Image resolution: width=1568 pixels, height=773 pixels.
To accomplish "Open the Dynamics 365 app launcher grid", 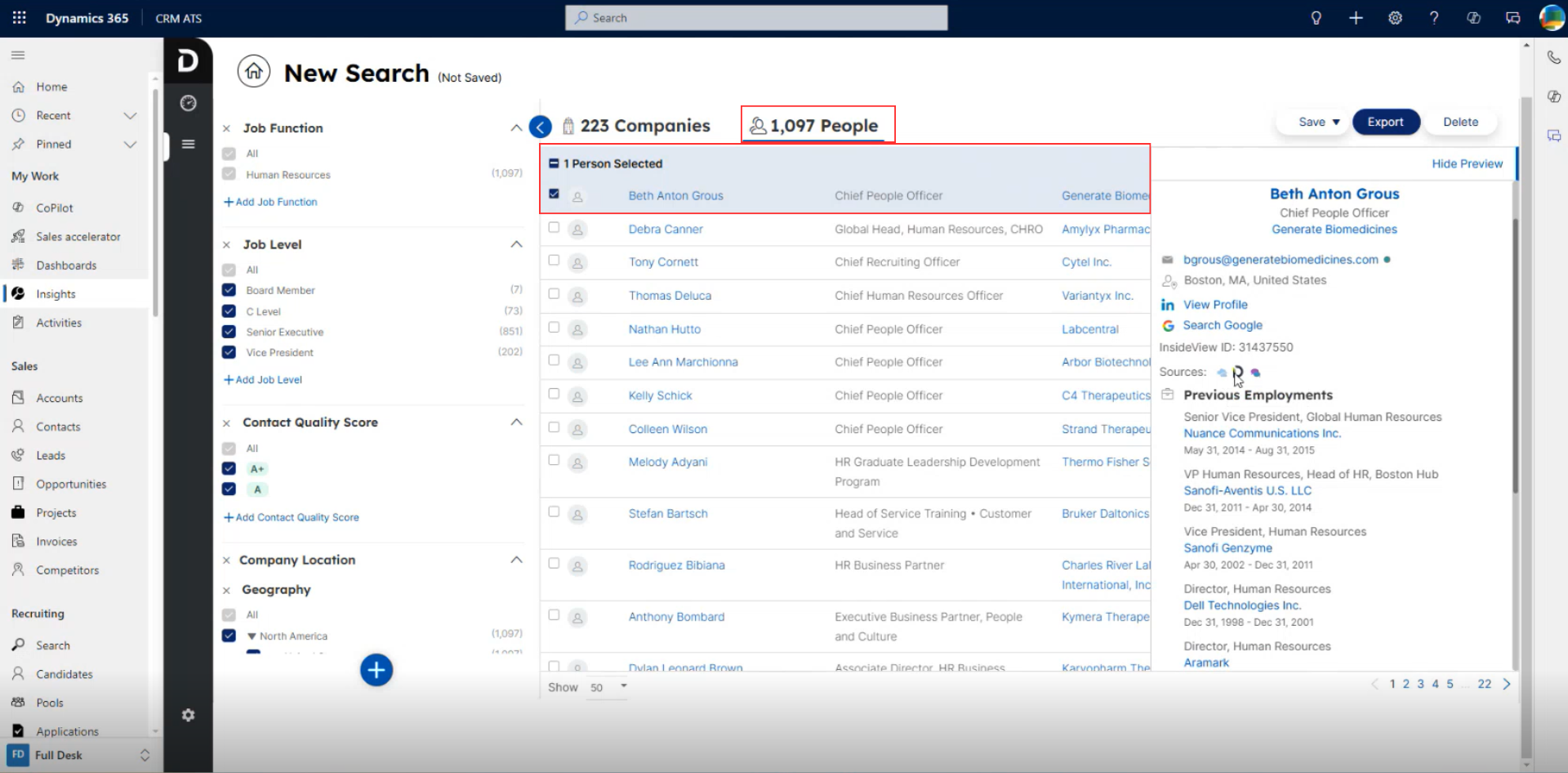I will tap(20, 17).
